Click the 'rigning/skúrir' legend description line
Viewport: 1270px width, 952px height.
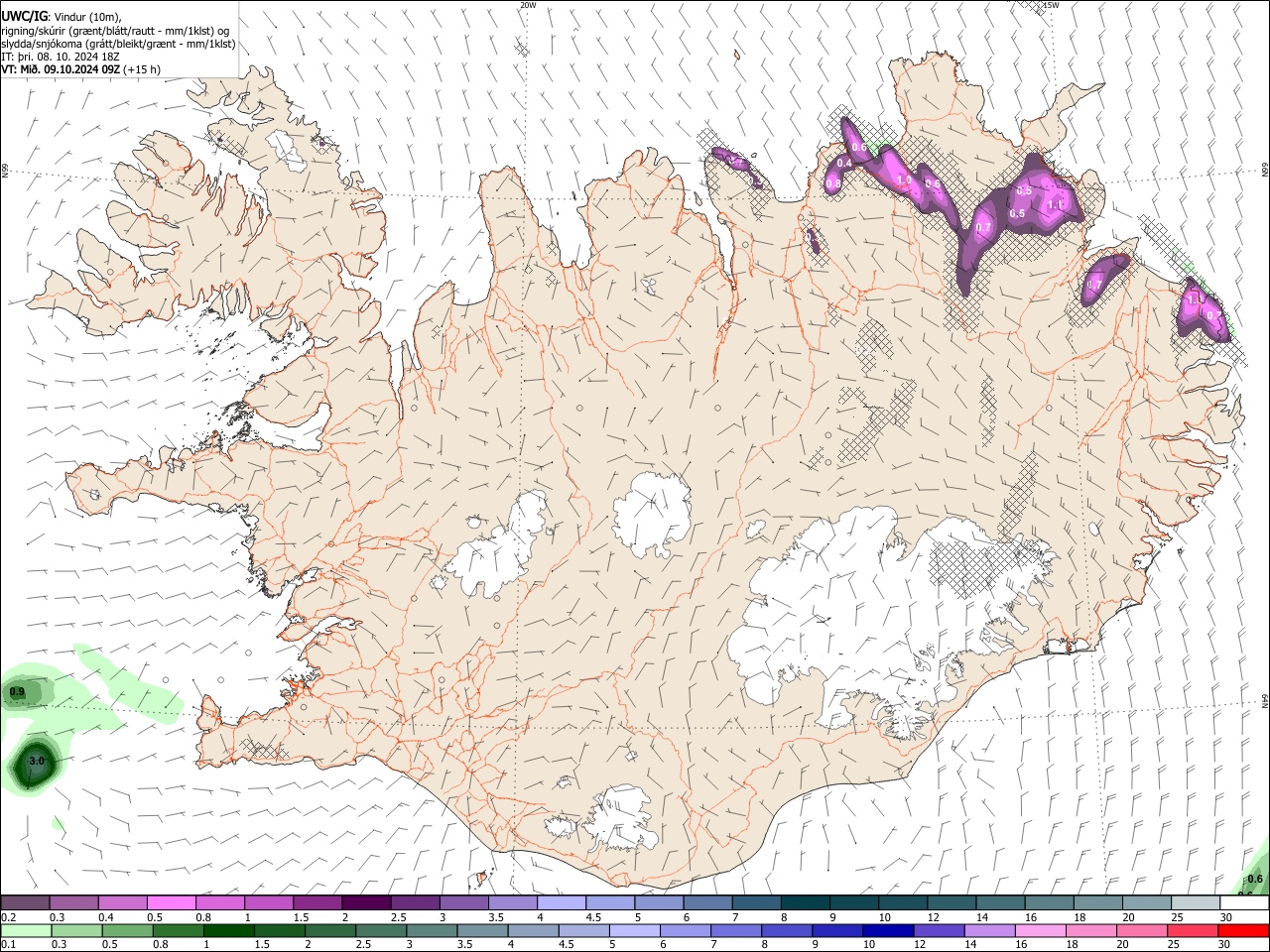pyautogui.click(x=115, y=31)
